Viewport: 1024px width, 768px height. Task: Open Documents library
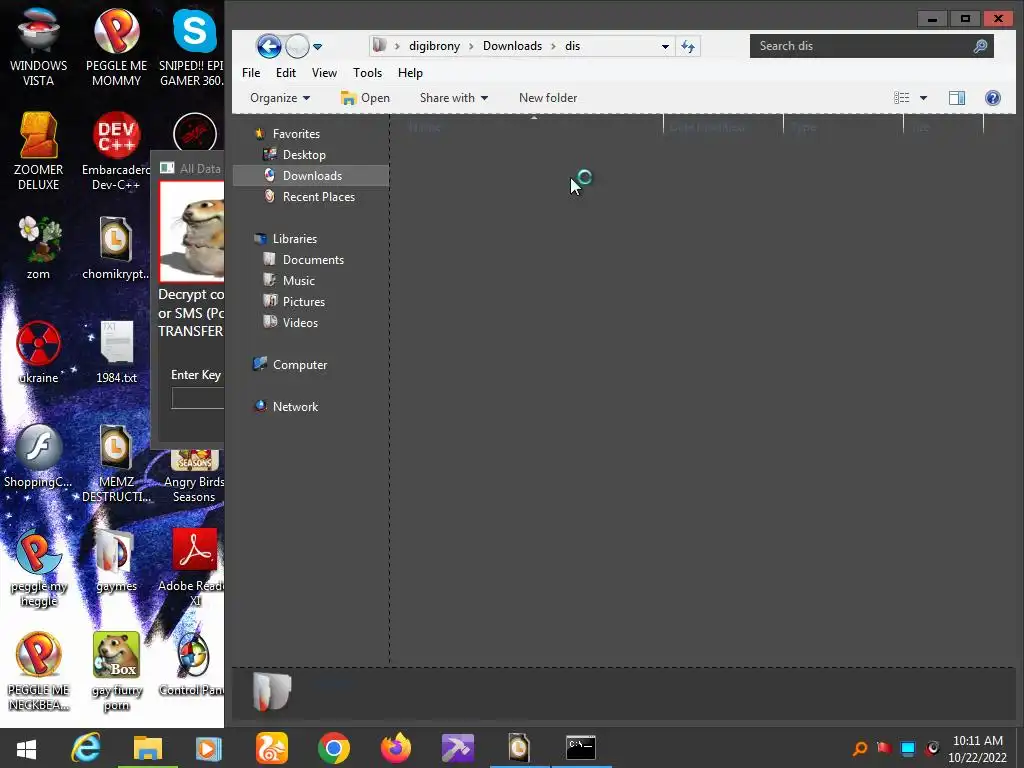click(313, 260)
